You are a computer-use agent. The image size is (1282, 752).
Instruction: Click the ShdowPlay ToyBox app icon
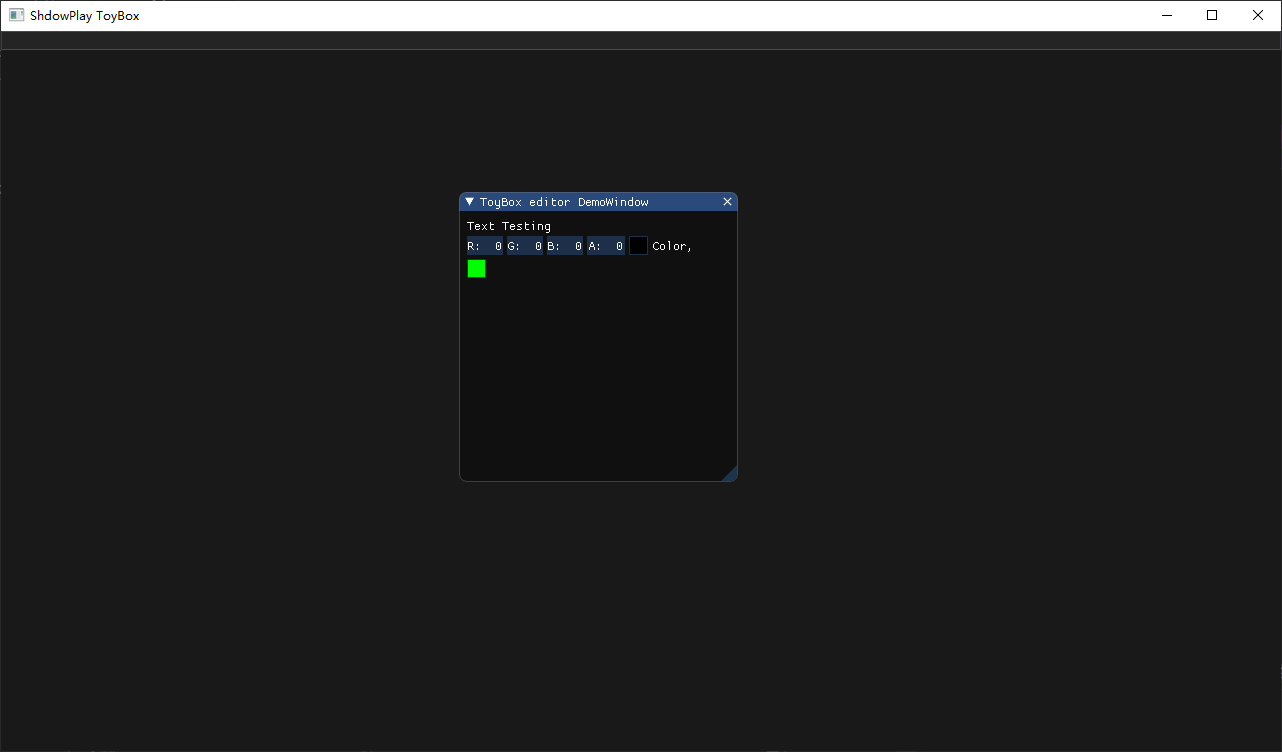pos(16,15)
